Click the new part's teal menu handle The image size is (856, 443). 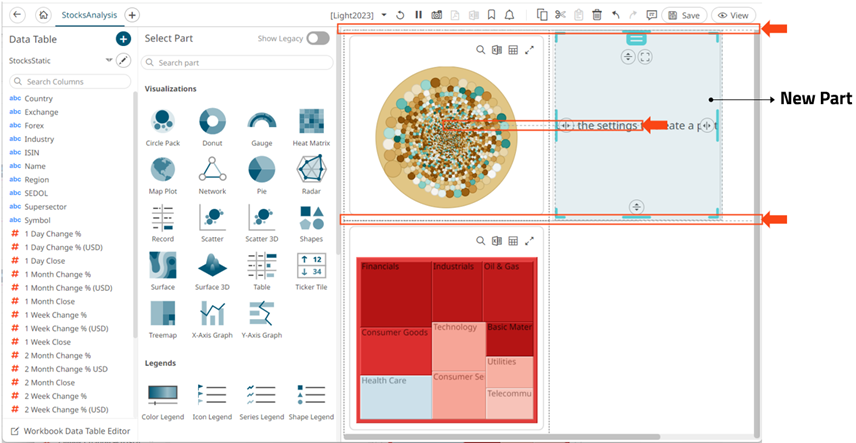pyautogui.click(x=636, y=38)
